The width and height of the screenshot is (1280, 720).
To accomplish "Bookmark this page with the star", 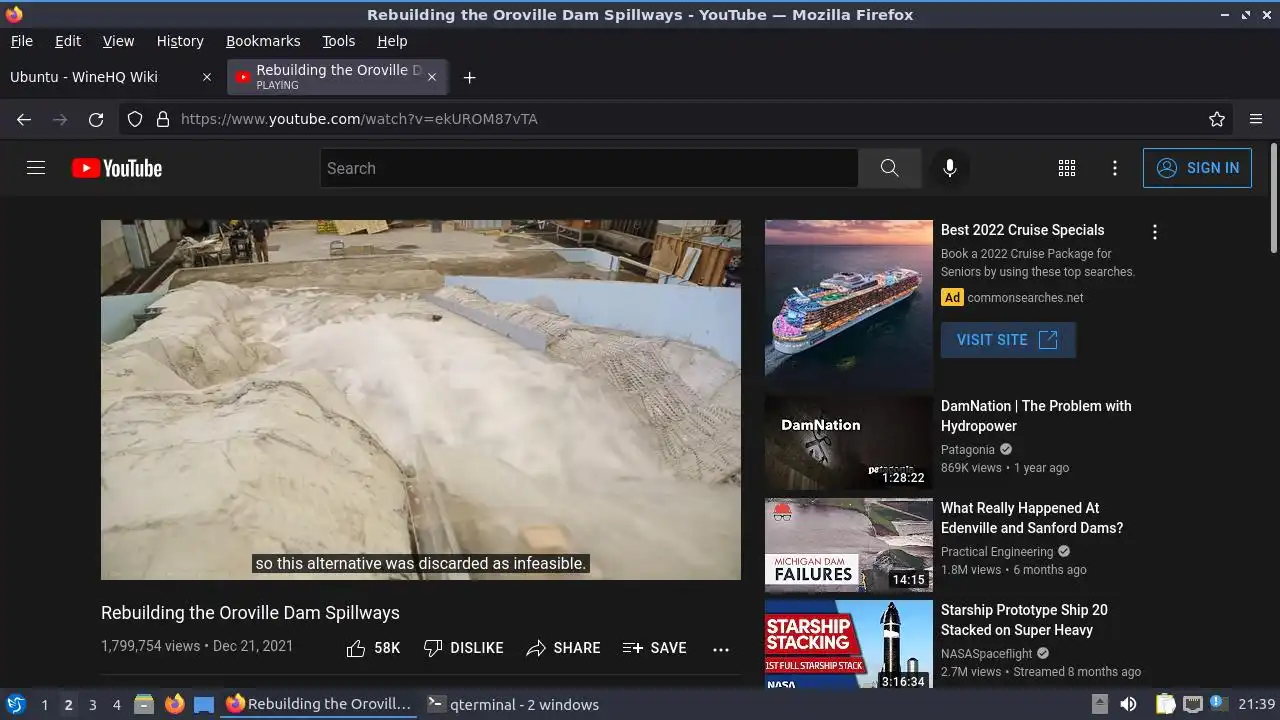I will coord(1217,119).
